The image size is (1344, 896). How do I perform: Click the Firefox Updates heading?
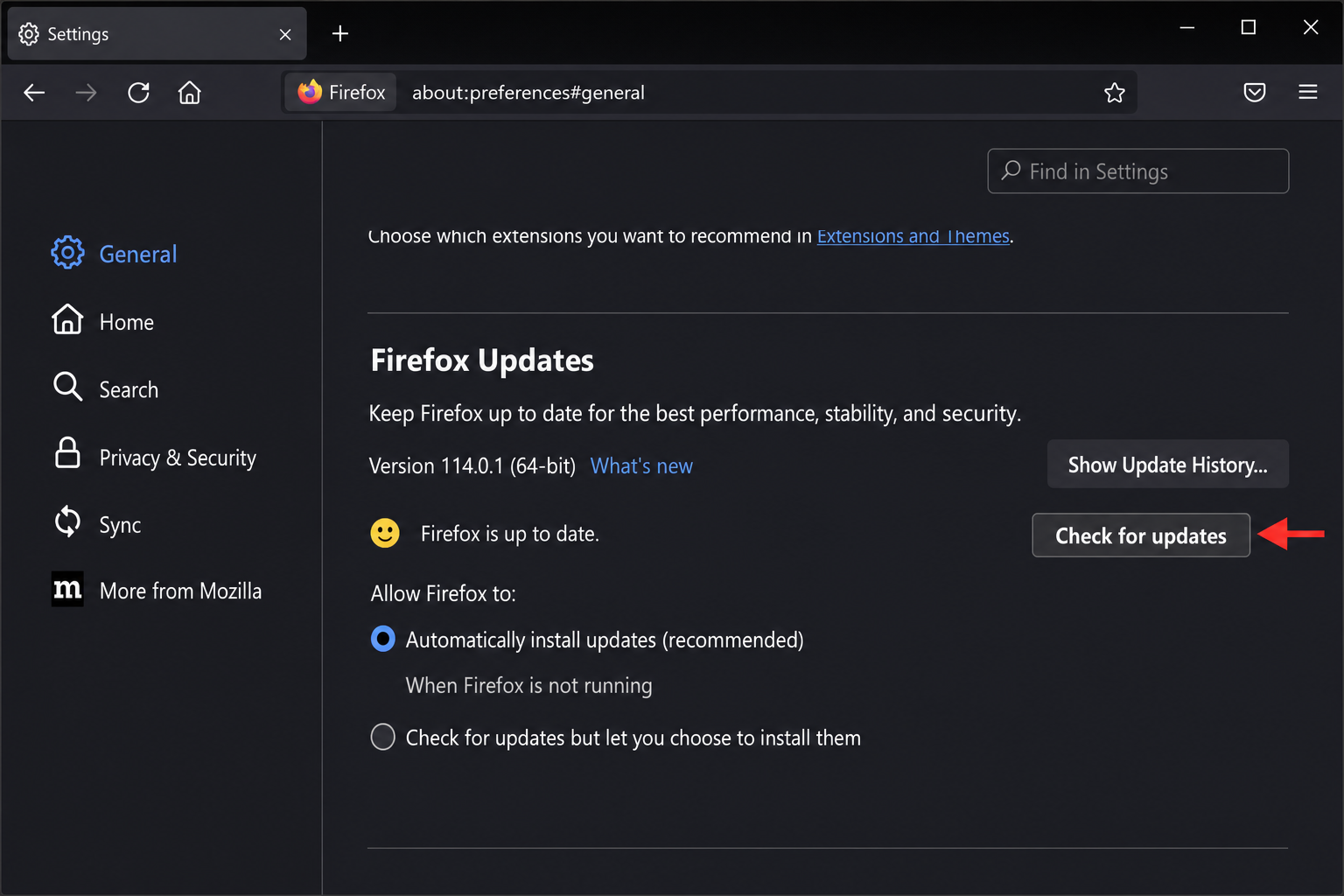[x=482, y=360]
